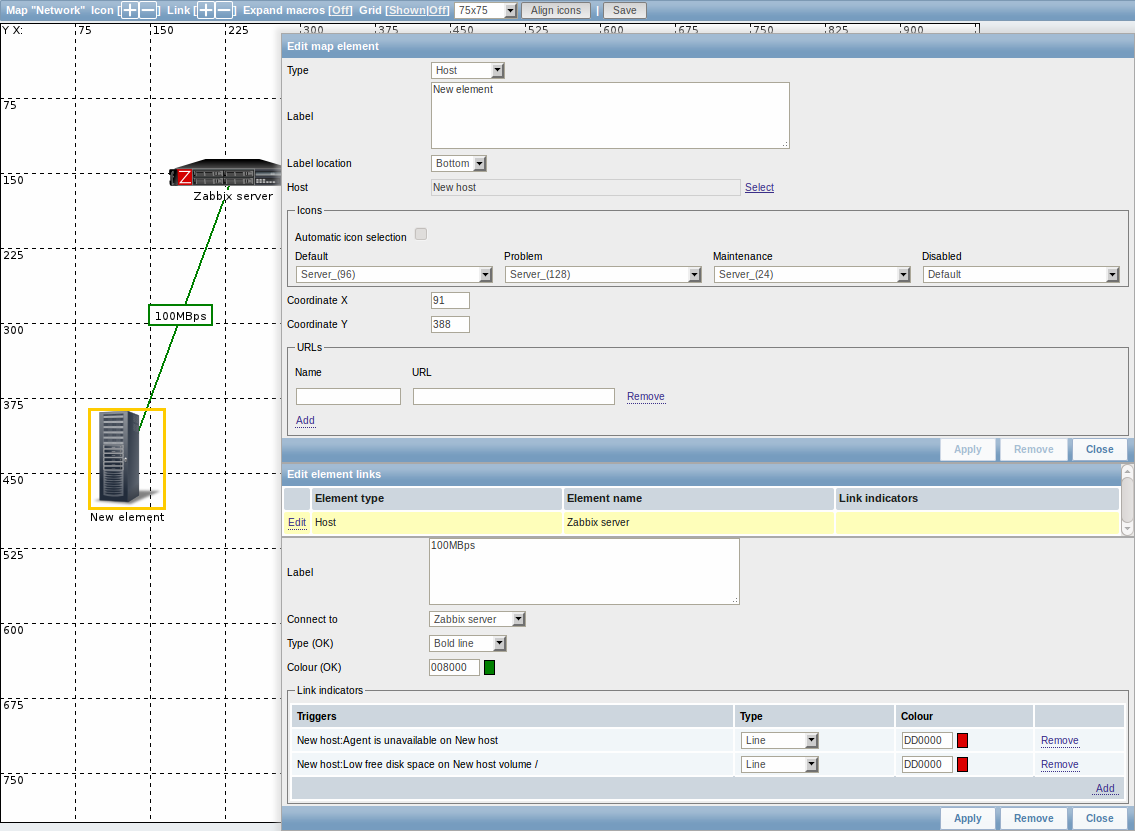Open Maintenance icon dropdown Server_(24)

tap(812, 274)
